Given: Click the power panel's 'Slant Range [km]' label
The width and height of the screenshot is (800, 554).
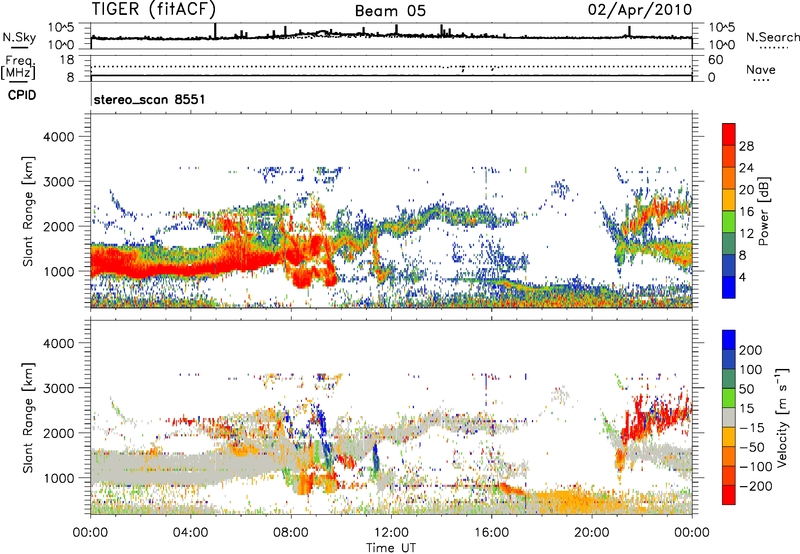Looking at the screenshot, I should (x=28, y=211).
